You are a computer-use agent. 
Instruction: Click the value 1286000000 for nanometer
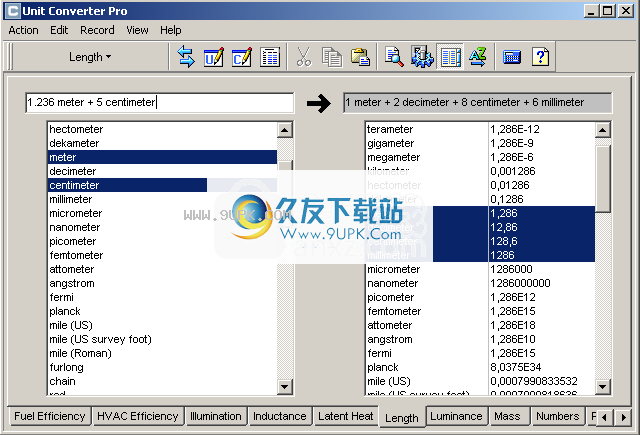click(x=520, y=283)
